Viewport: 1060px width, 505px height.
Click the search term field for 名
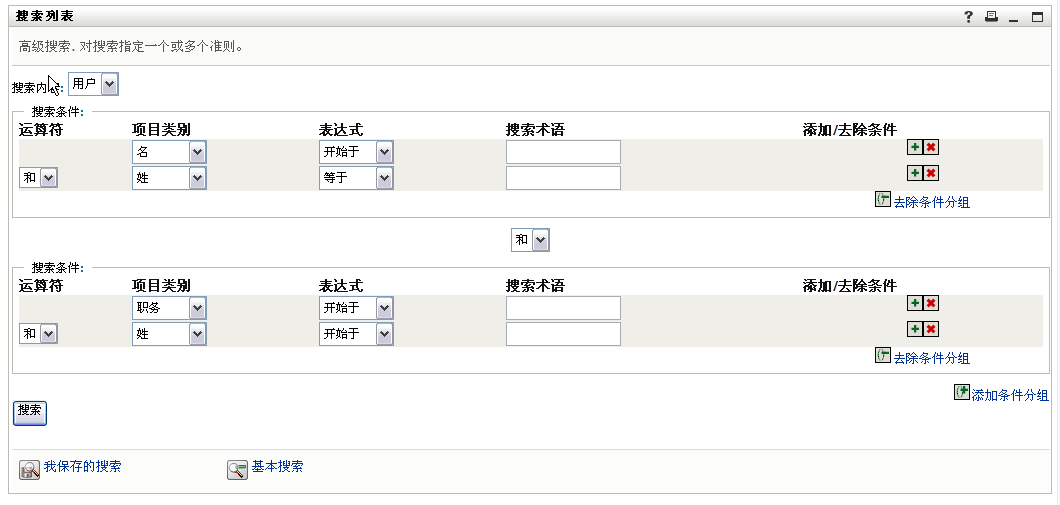pyautogui.click(x=563, y=152)
